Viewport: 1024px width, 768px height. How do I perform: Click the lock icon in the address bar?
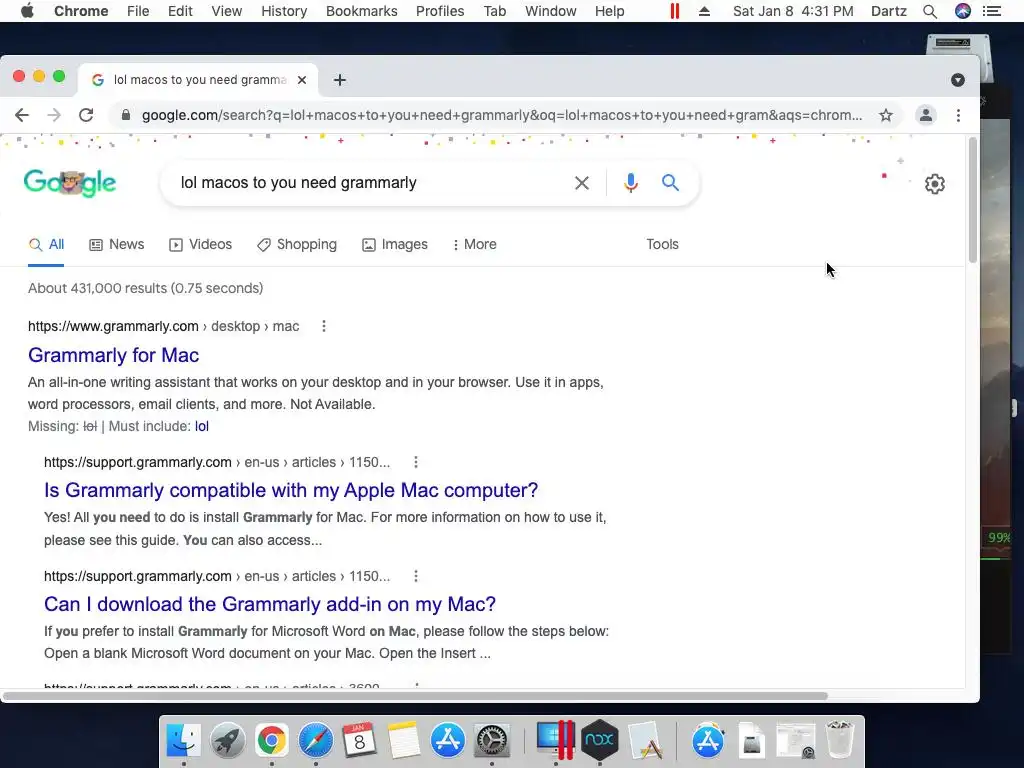[x=126, y=116]
